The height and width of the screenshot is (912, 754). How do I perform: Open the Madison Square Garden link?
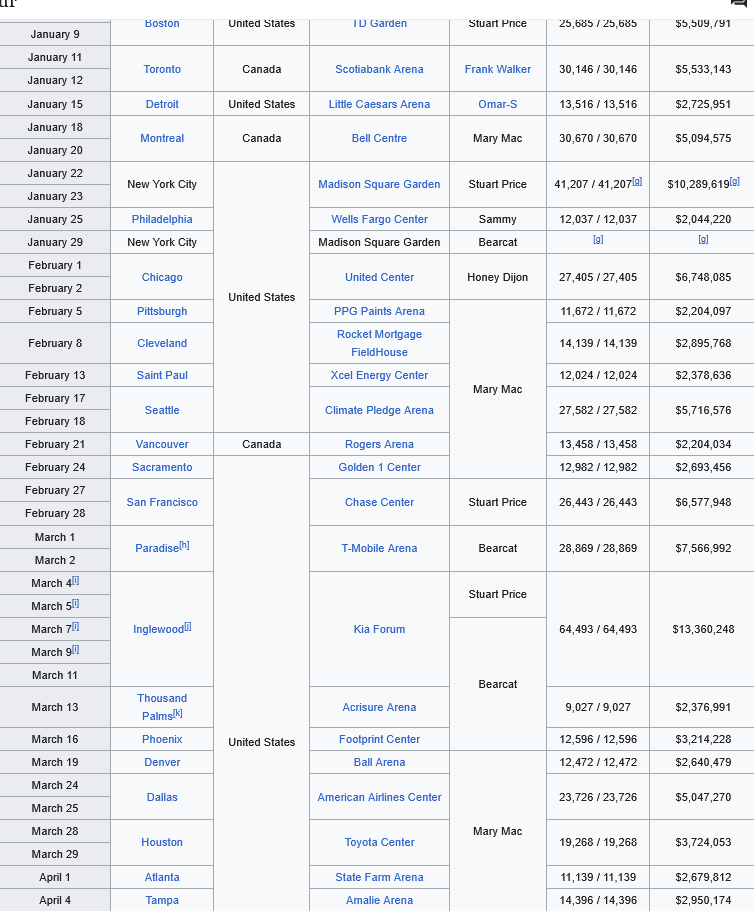[379, 184]
